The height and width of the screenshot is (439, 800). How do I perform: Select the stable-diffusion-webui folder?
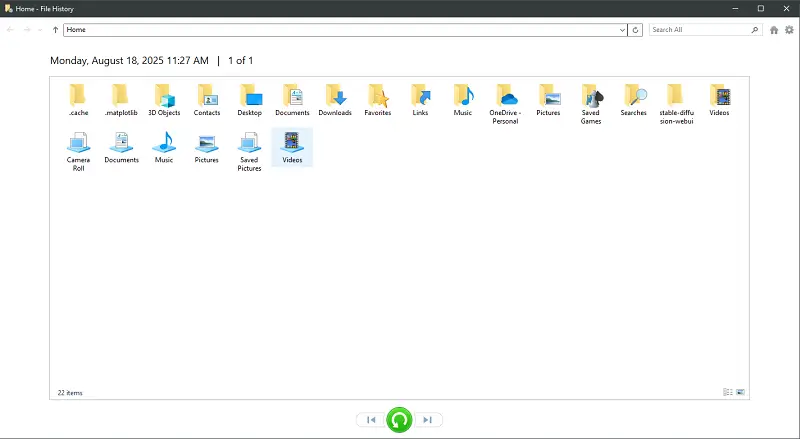(x=676, y=103)
